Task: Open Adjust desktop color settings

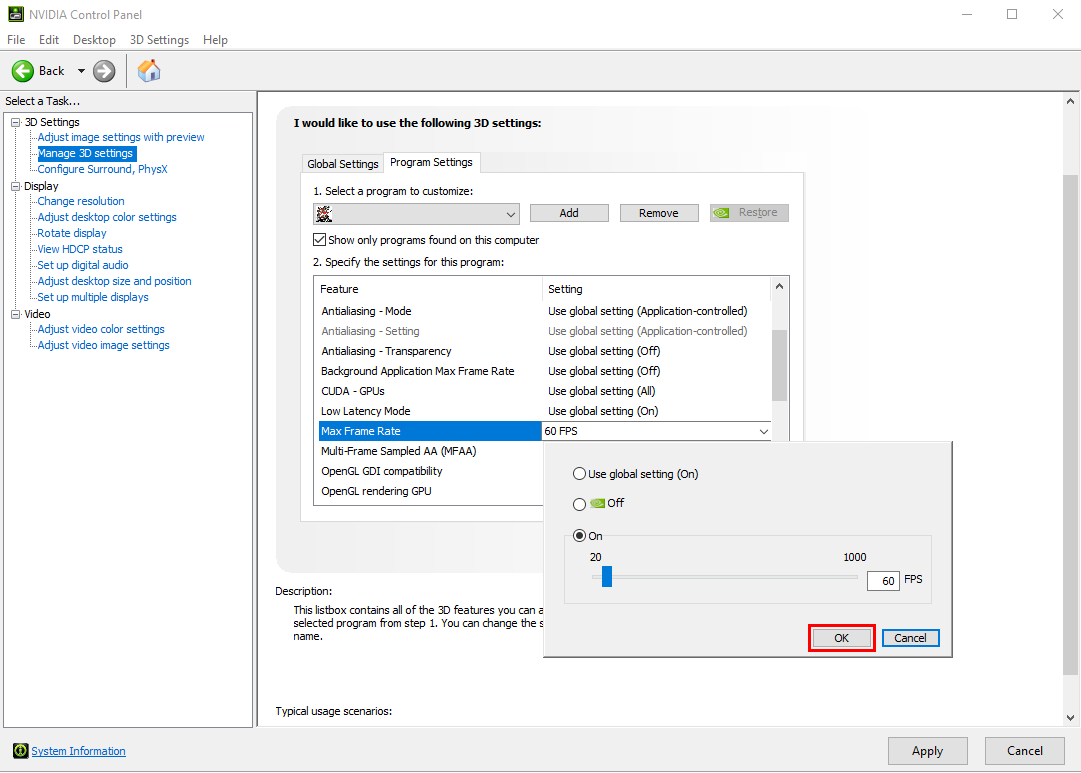Action: coord(107,217)
